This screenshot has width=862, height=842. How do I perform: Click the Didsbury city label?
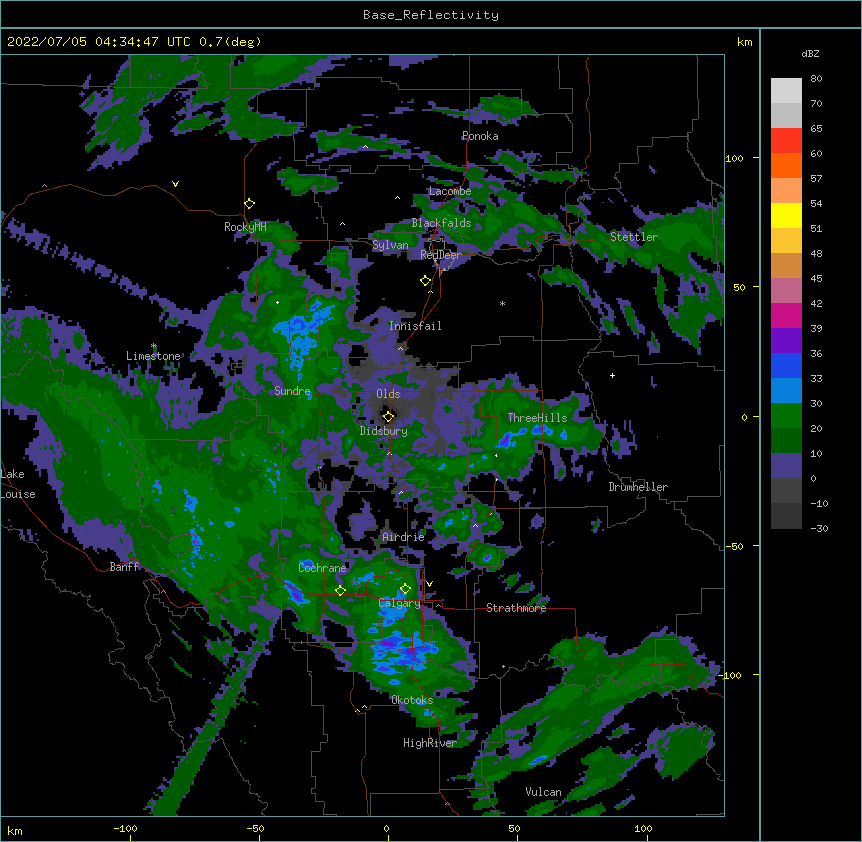(x=384, y=431)
